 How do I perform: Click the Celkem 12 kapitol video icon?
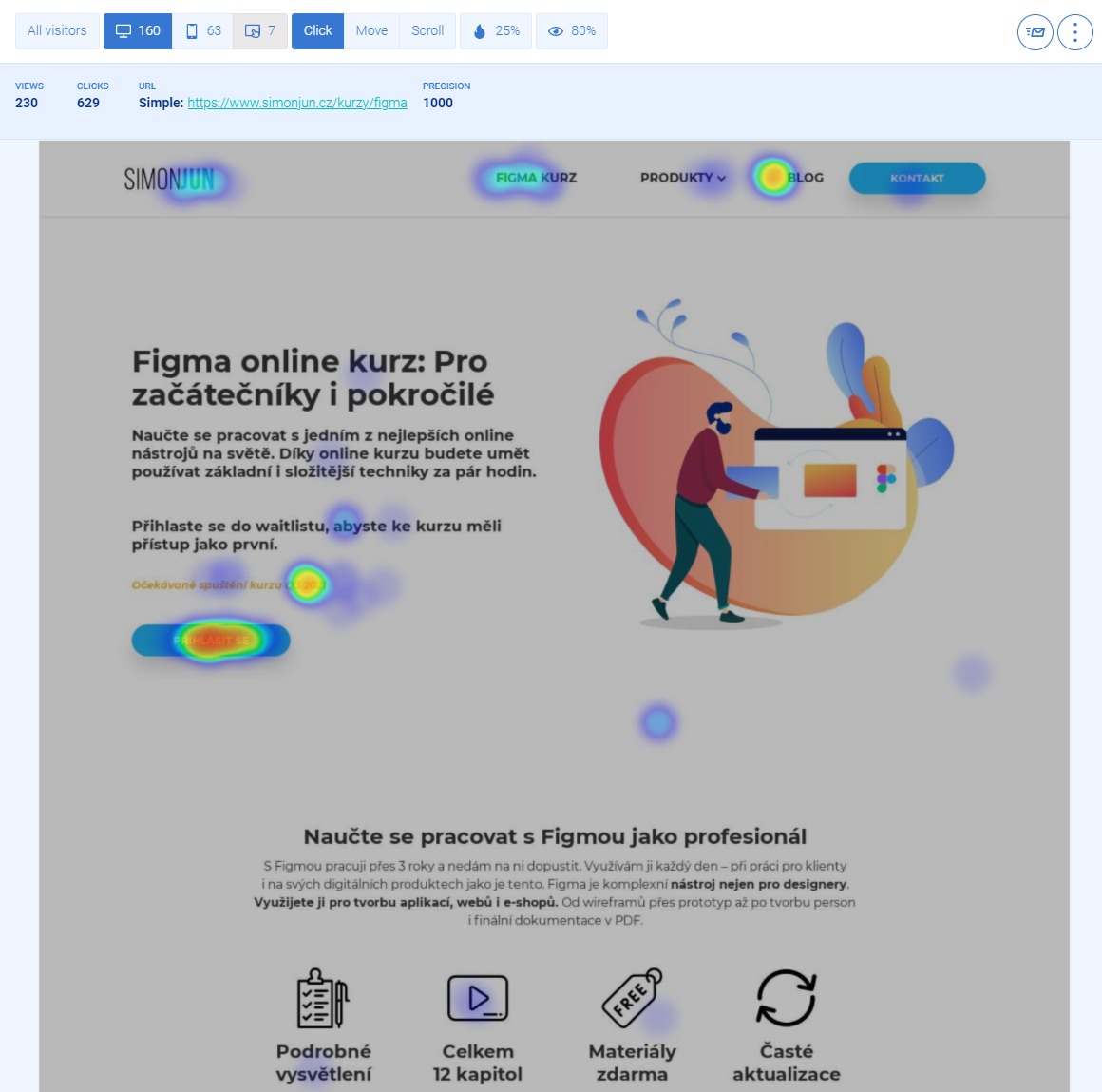point(478,998)
